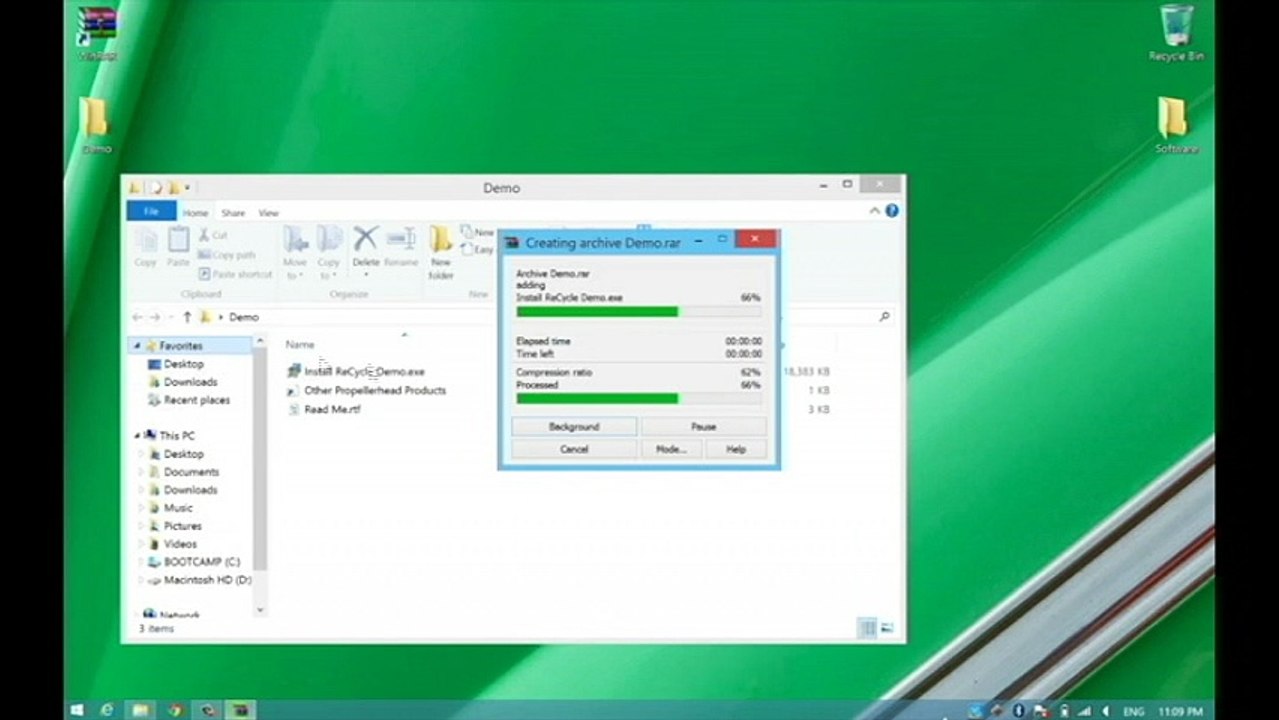Switch to the Share ribbon tab
The height and width of the screenshot is (720, 1279).
point(233,213)
